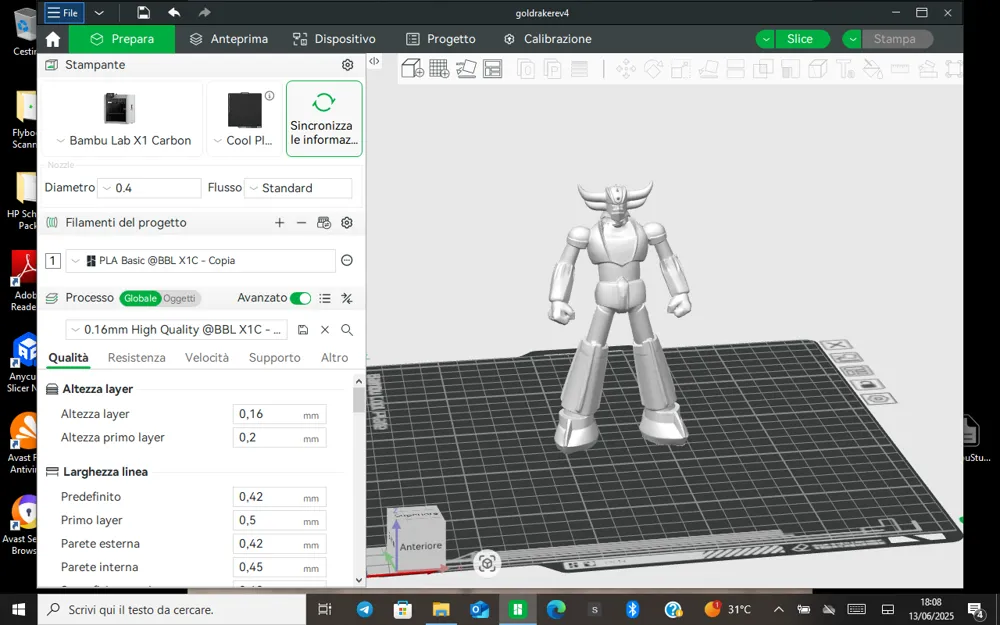The width and height of the screenshot is (1000, 625).
Task: Switch to the Anteprima tab
Action: 229,39
